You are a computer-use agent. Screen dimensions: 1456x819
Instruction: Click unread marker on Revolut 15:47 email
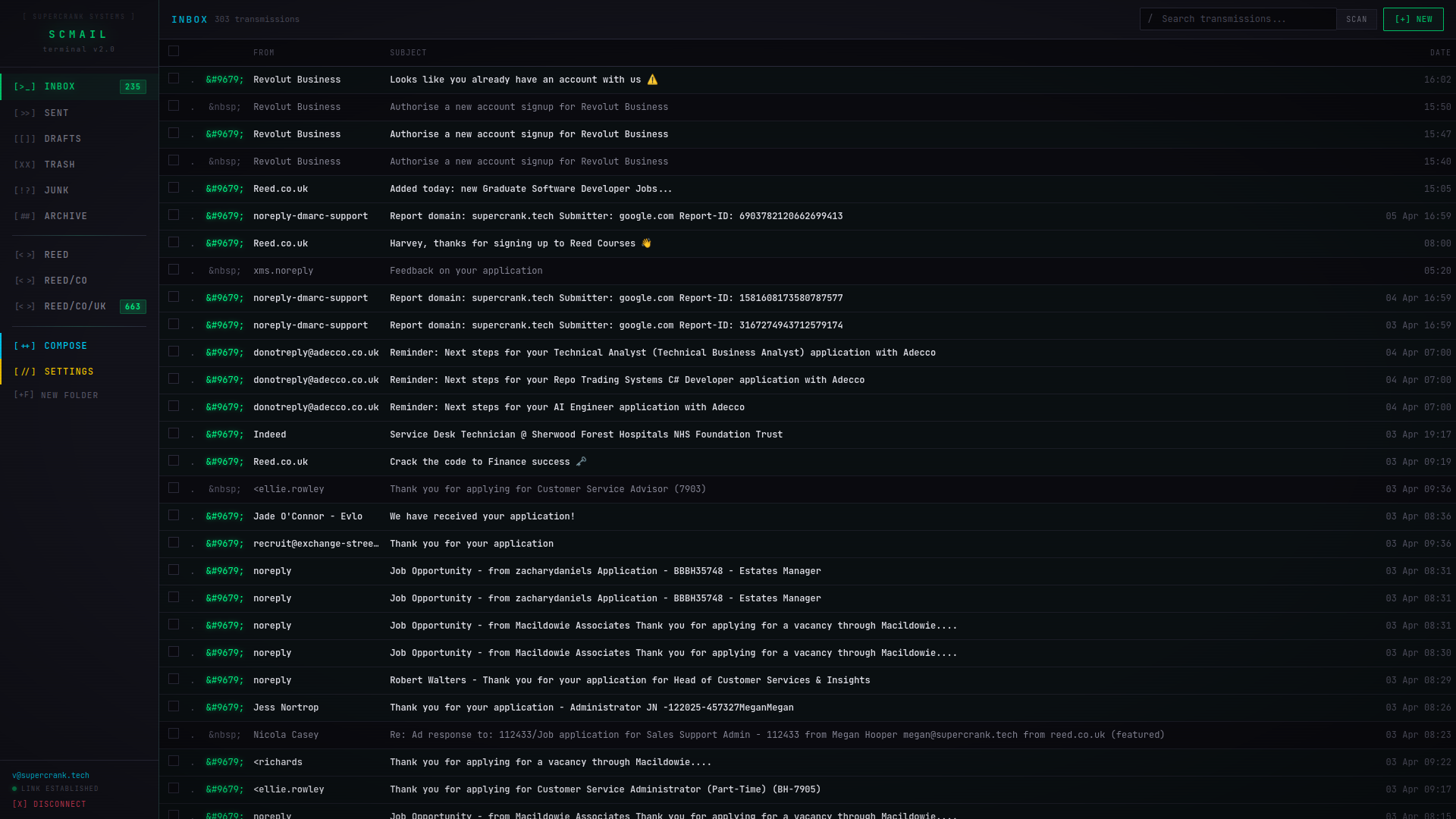[x=224, y=134]
